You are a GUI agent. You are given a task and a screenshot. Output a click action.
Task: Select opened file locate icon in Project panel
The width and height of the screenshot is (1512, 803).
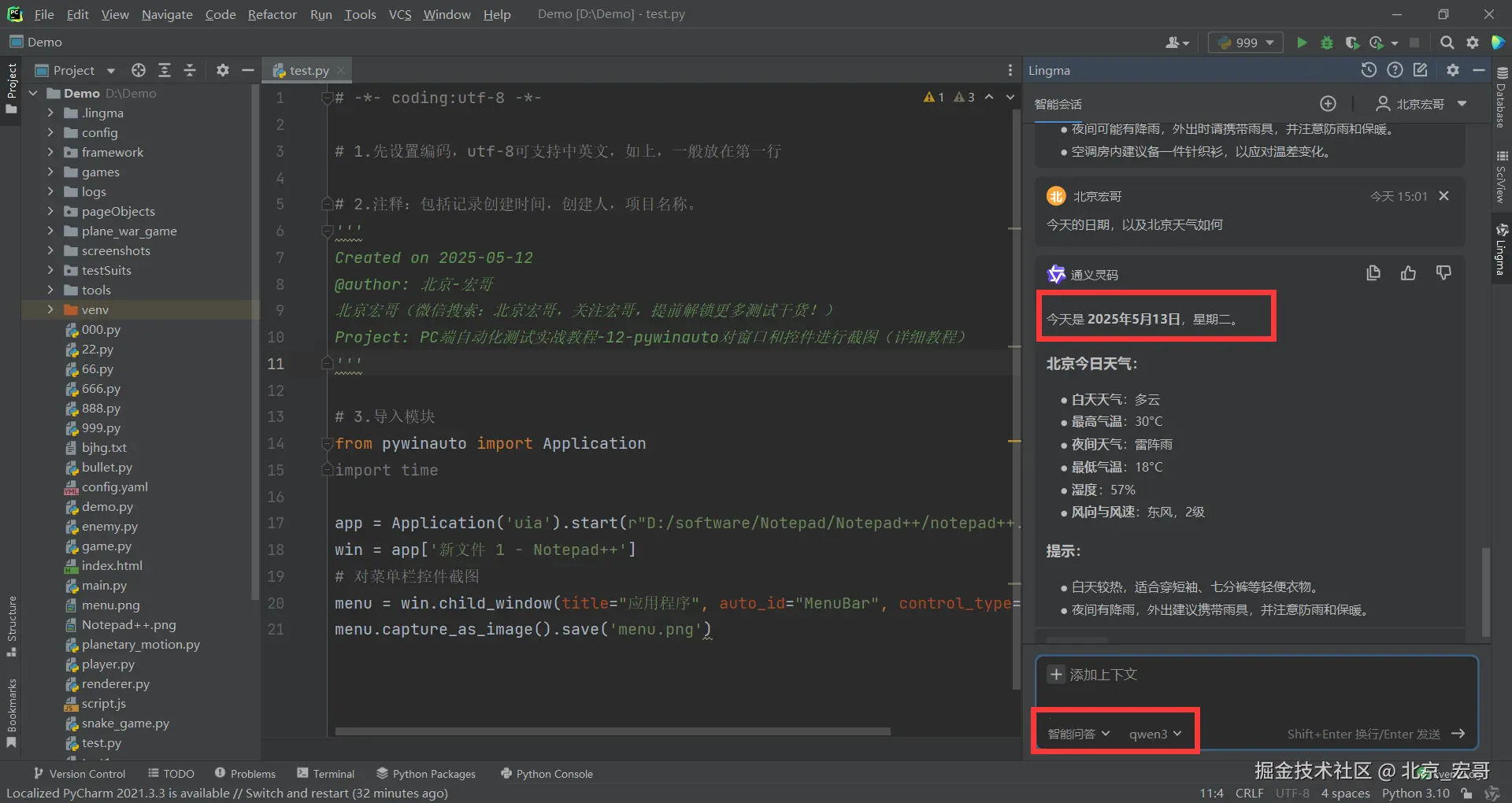tap(139, 70)
